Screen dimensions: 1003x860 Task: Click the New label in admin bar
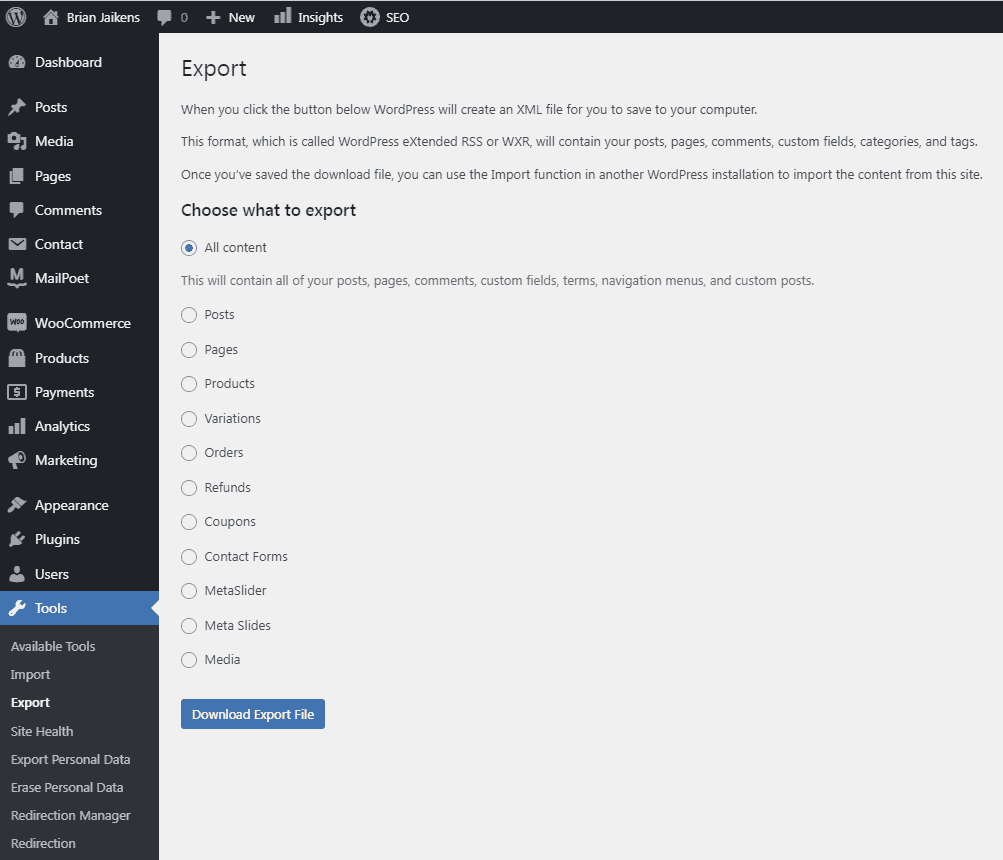[242, 18]
